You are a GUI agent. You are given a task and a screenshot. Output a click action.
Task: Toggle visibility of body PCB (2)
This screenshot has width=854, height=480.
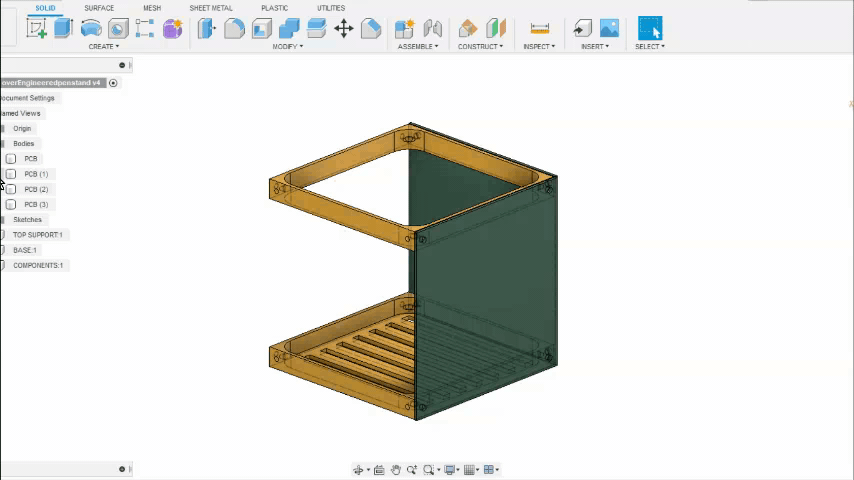(11, 190)
